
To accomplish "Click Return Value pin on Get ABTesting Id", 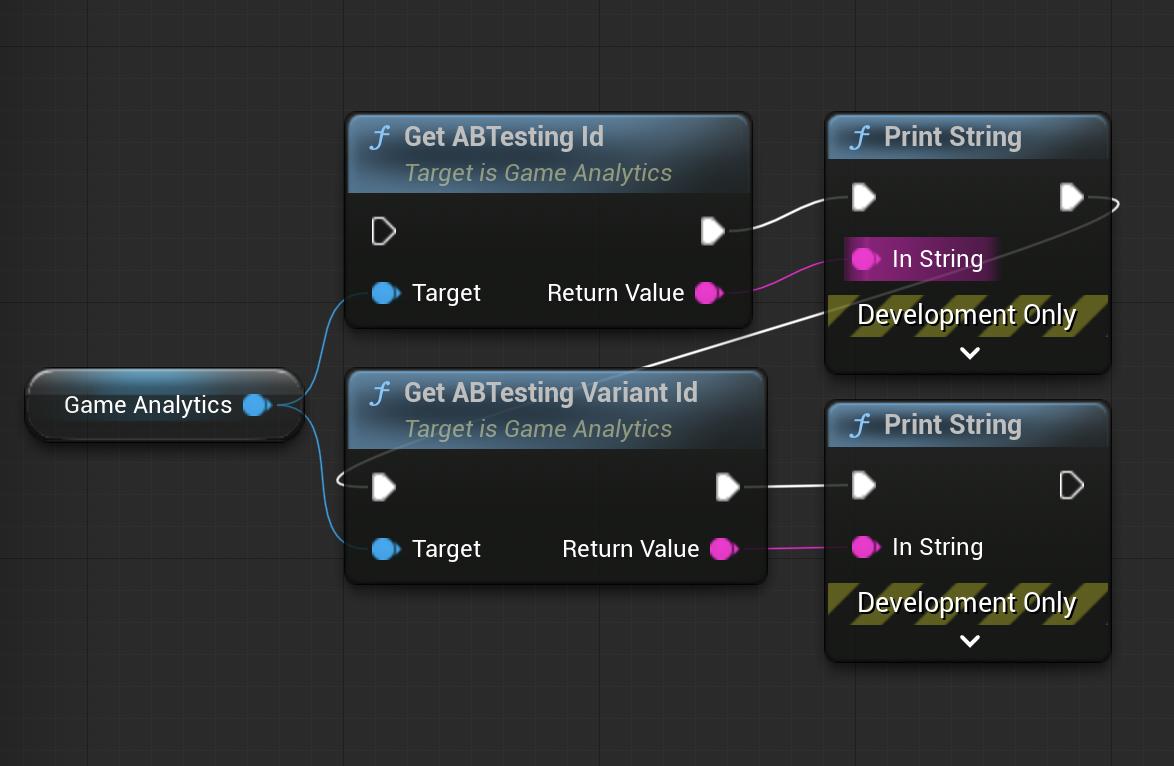I will (707, 293).
